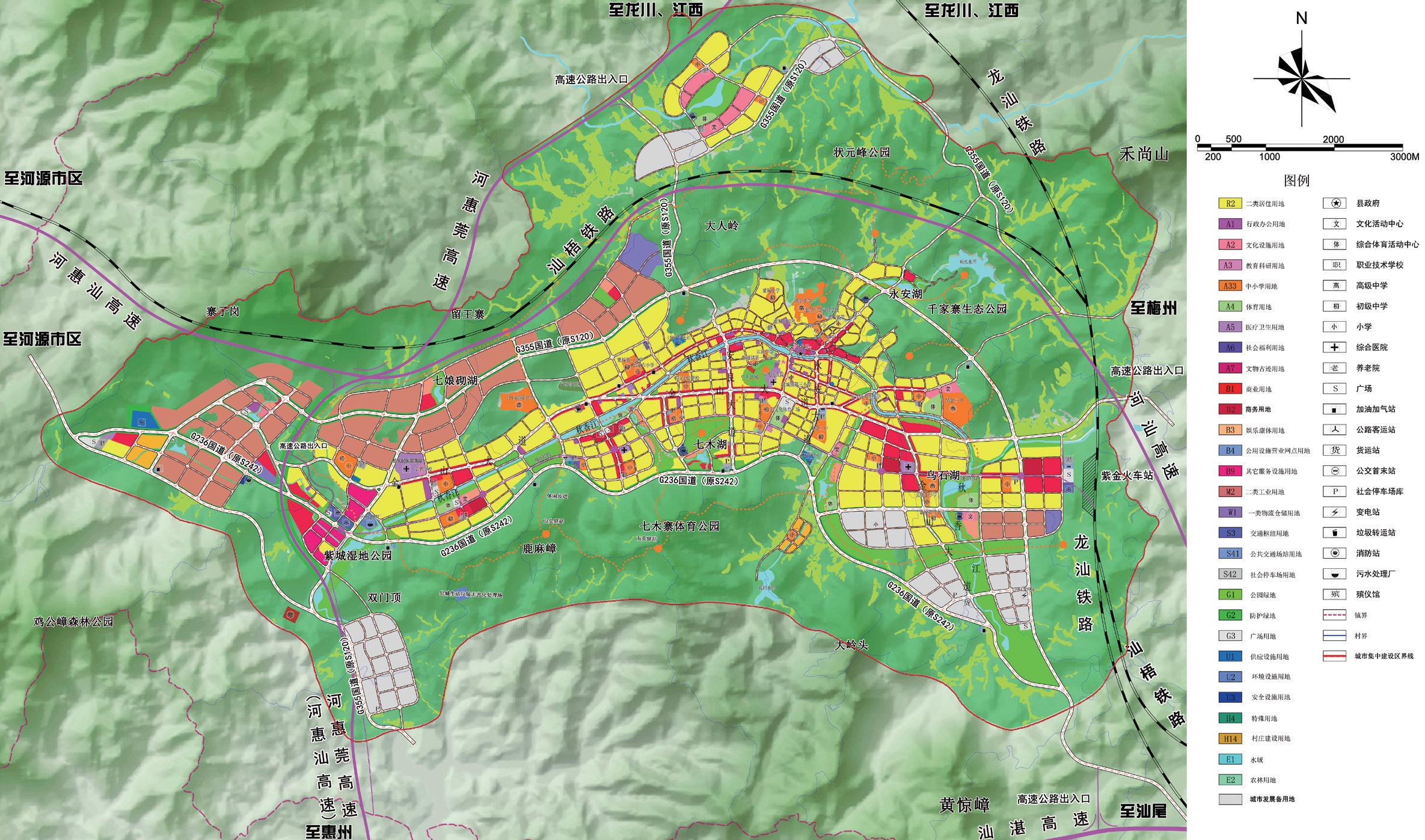The height and width of the screenshot is (840, 1425).
Task: Click the 3000M scale bar
Action: tap(1299, 147)
